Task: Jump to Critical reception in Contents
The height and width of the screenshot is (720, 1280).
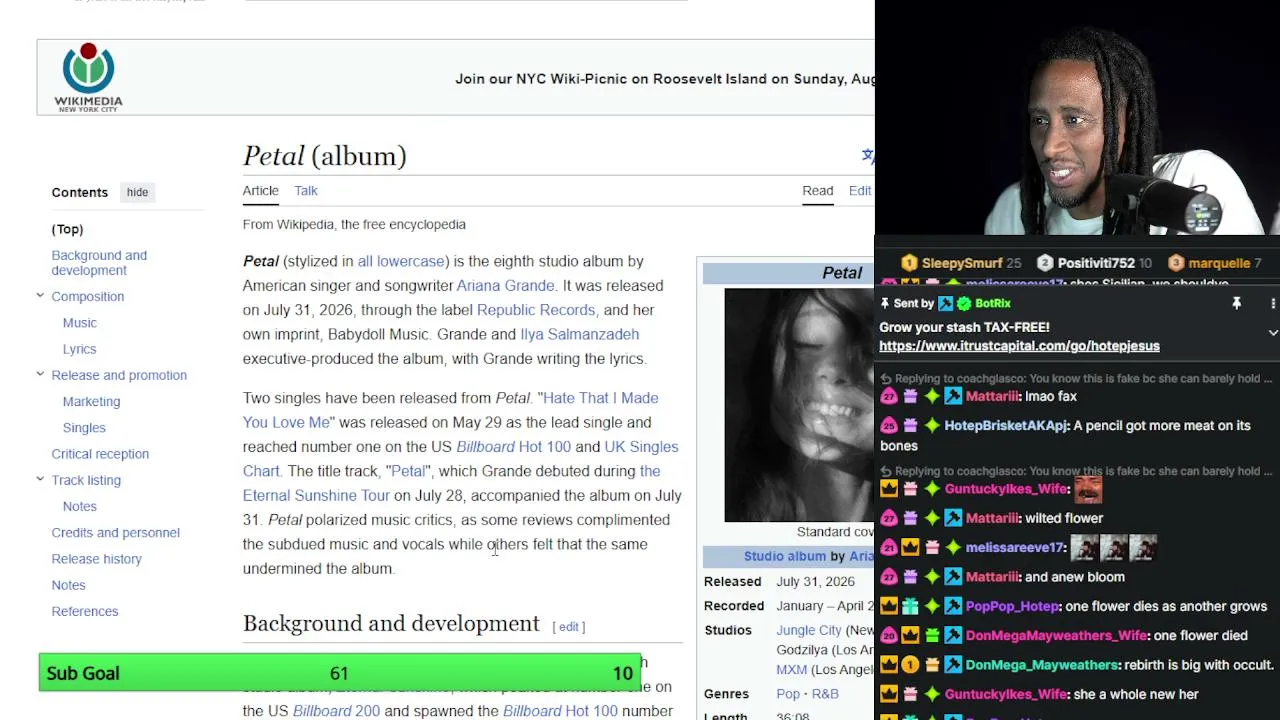Action: (x=100, y=454)
